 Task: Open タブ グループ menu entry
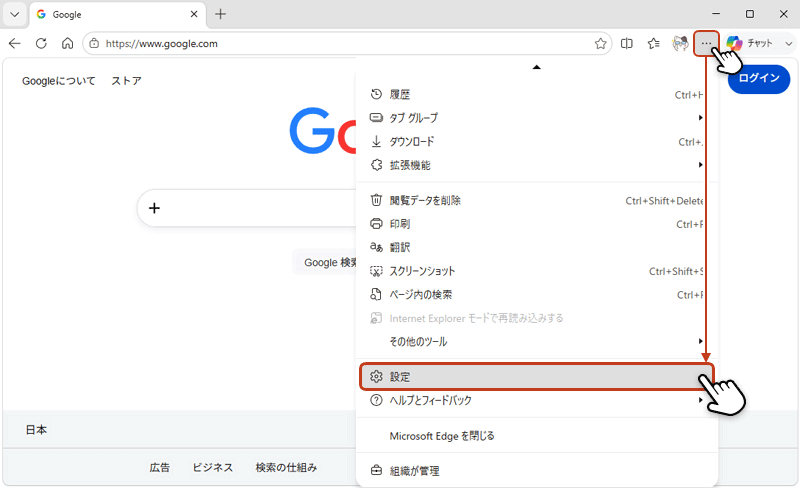point(537,118)
